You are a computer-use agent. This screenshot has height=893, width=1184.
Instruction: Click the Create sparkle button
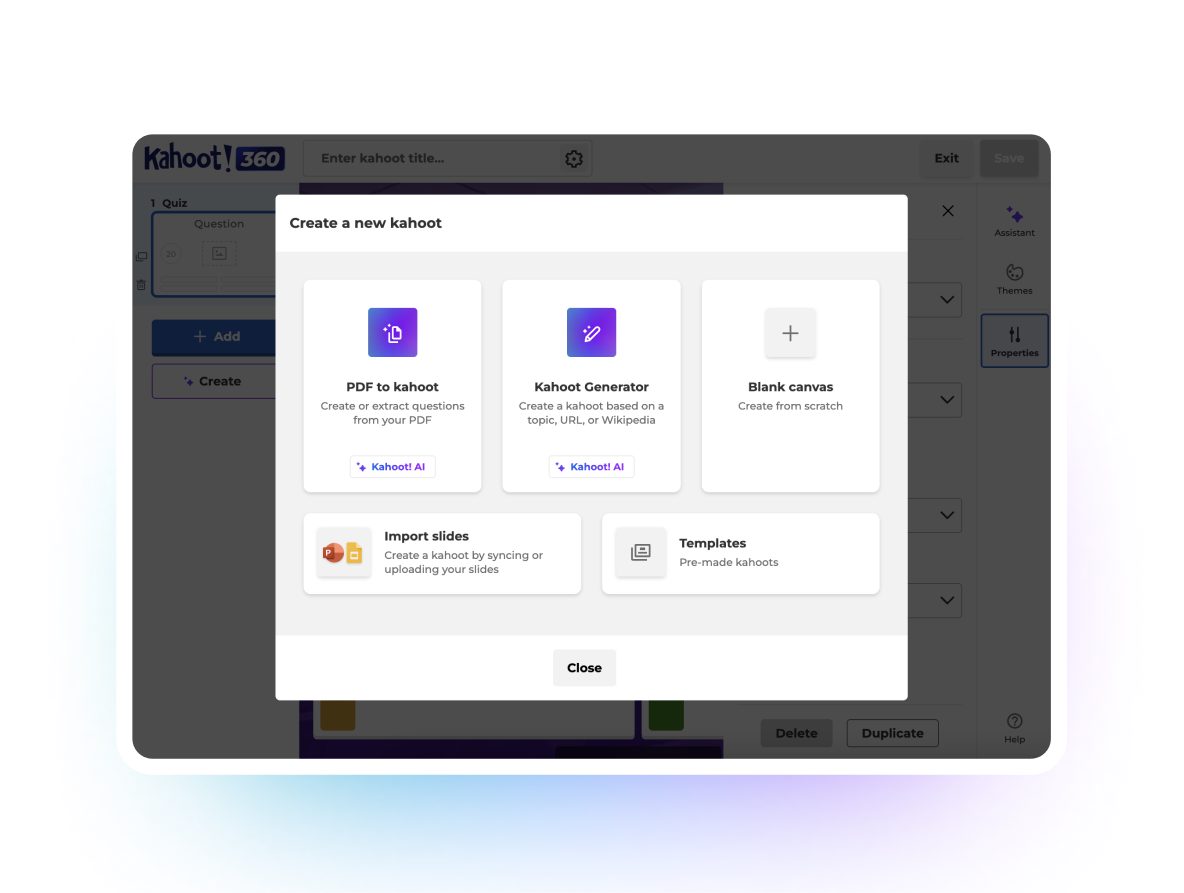click(214, 381)
